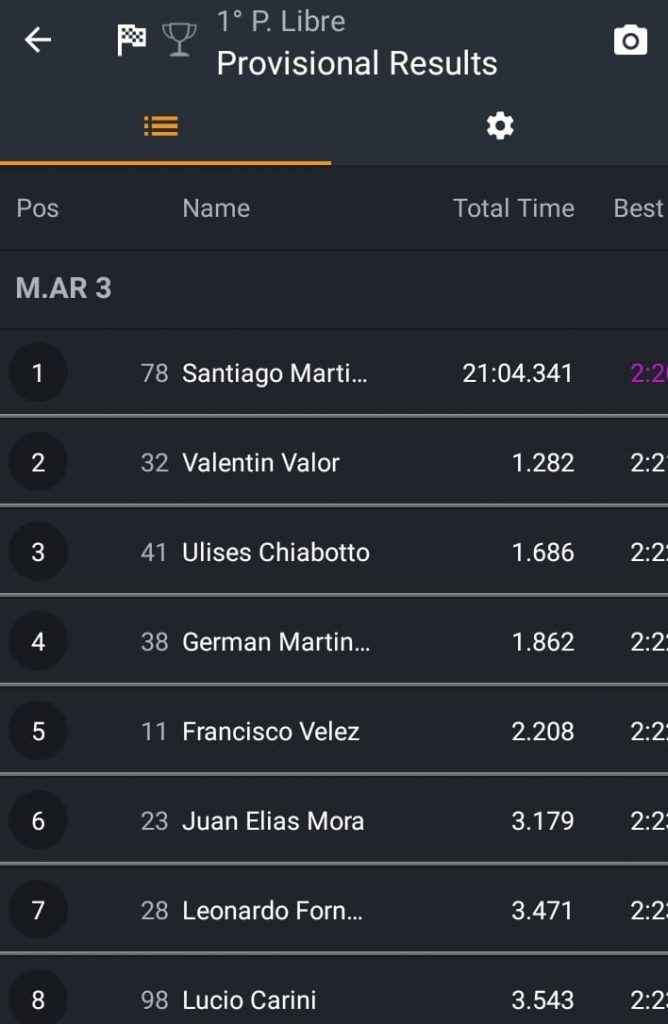The width and height of the screenshot is (668, 1024).
Task: Open Leonardo Forn... result row
Action: [334, 910]
